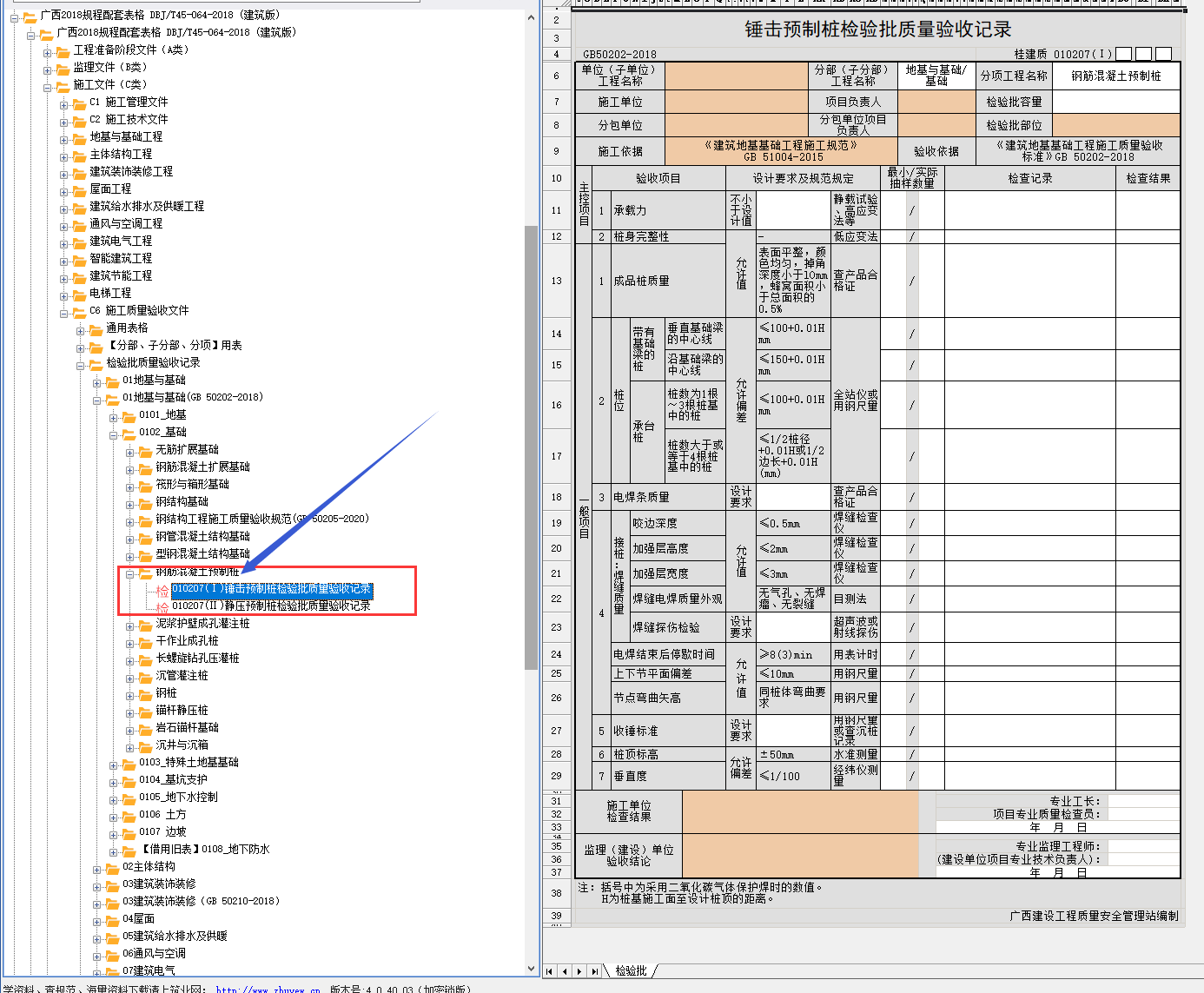Click folder icon of 主体结构工程
The image size is (1204, 993).
point(79,156)
